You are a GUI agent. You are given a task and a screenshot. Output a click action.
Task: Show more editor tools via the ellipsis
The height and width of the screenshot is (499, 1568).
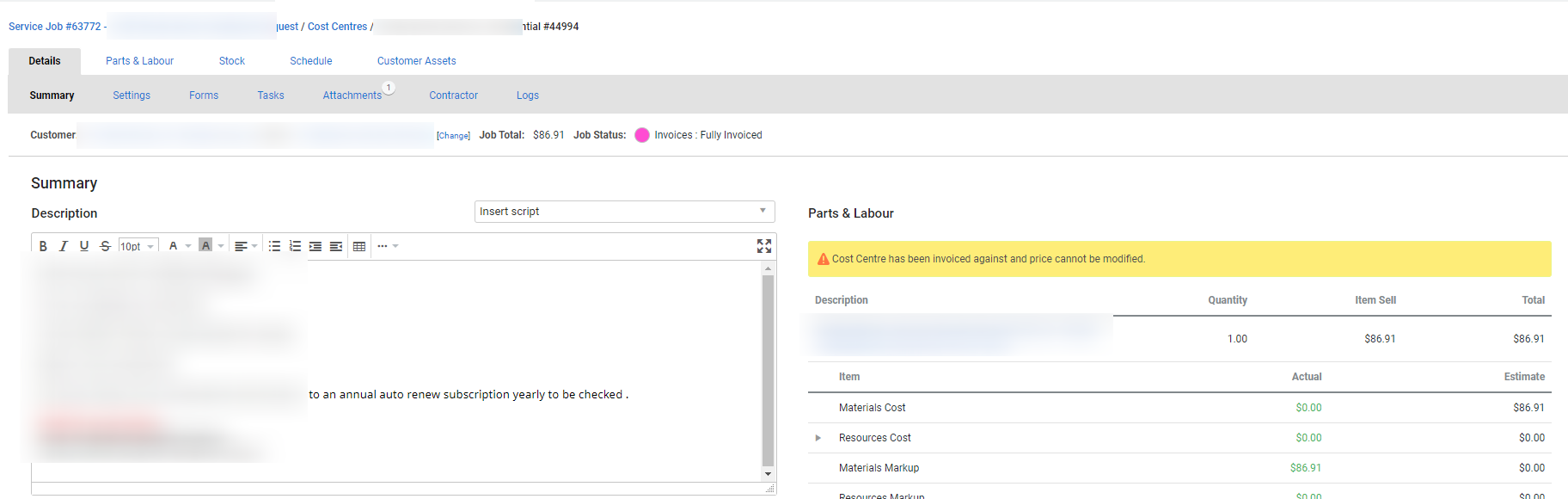click(383, 246)
